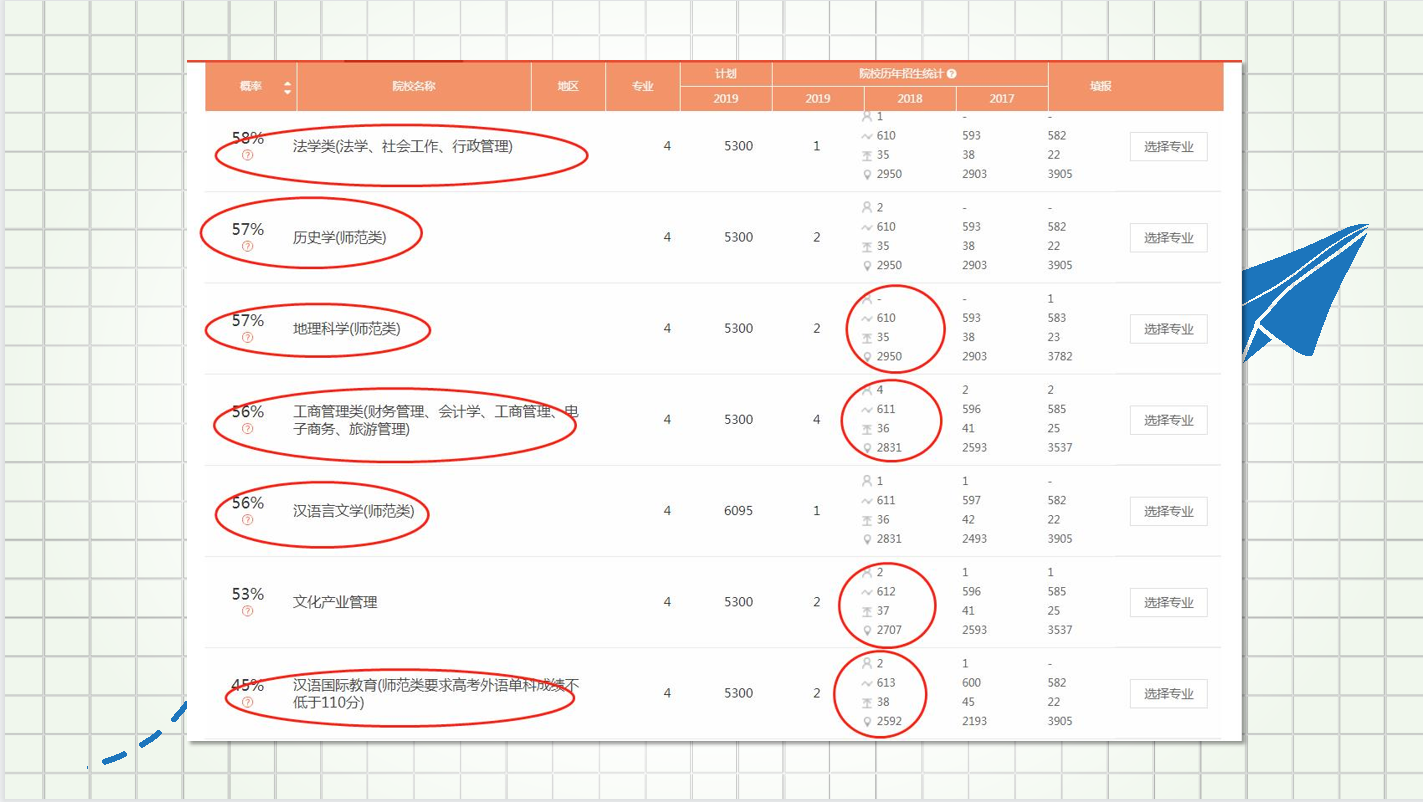The height and width of the screenshot is (802, 1423).
Task: Click 选择专业 button for 历史学(师范类)
Action: 1168,238
